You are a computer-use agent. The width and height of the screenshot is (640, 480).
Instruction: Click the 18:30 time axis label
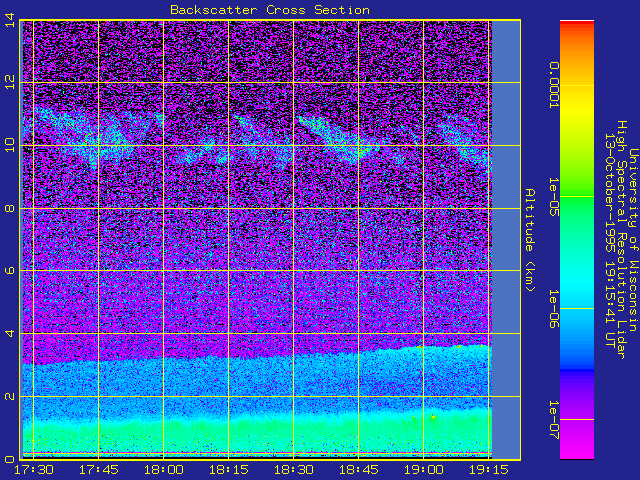[x=293, y=470]
